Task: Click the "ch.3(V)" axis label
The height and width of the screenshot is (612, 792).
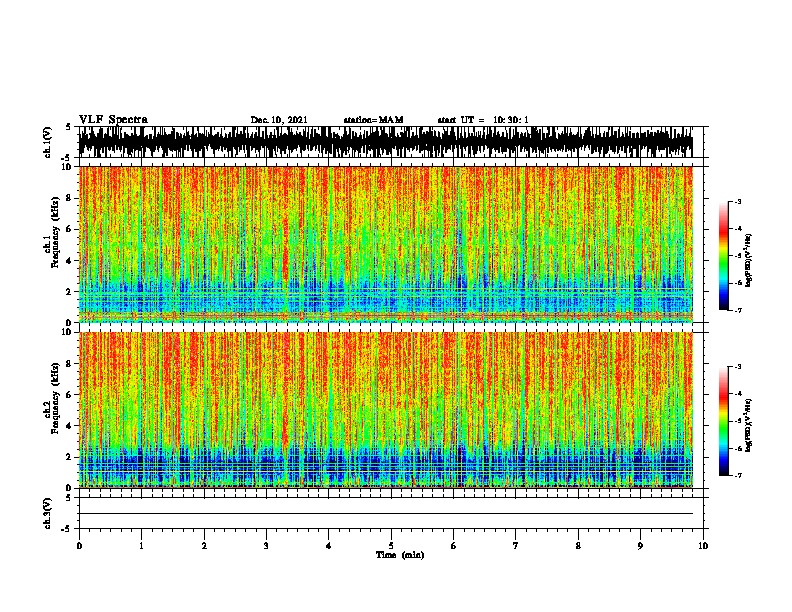Action: point(47,513)
